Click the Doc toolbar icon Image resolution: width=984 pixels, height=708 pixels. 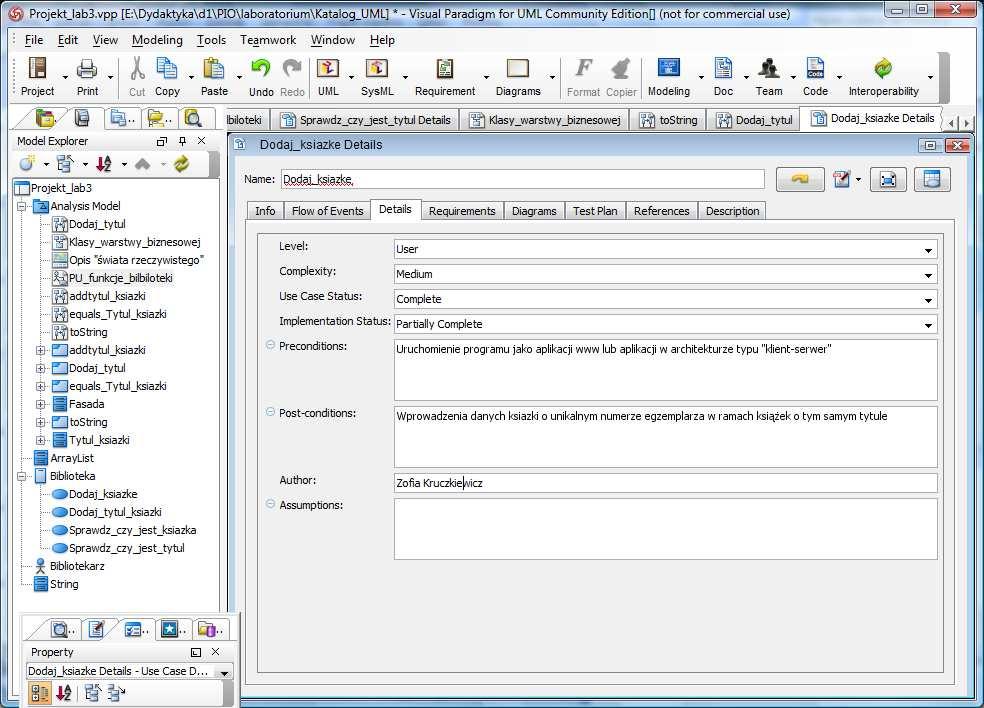[723, 77]
